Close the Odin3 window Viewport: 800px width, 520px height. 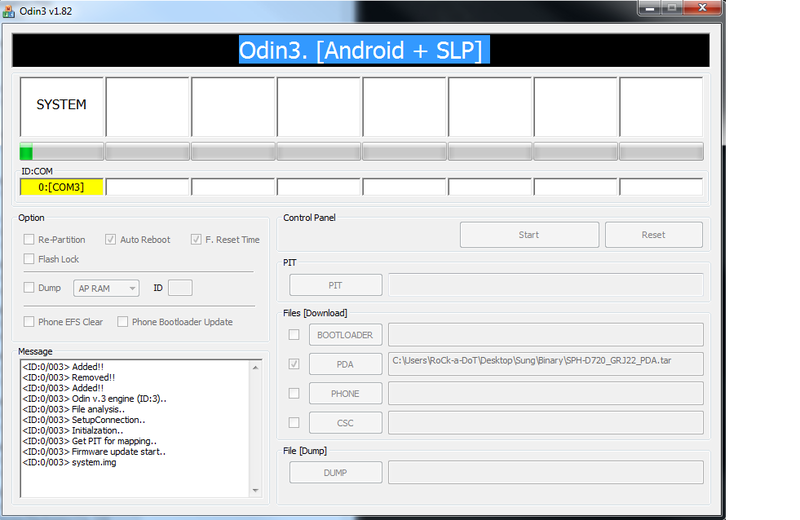click(702, 8)
